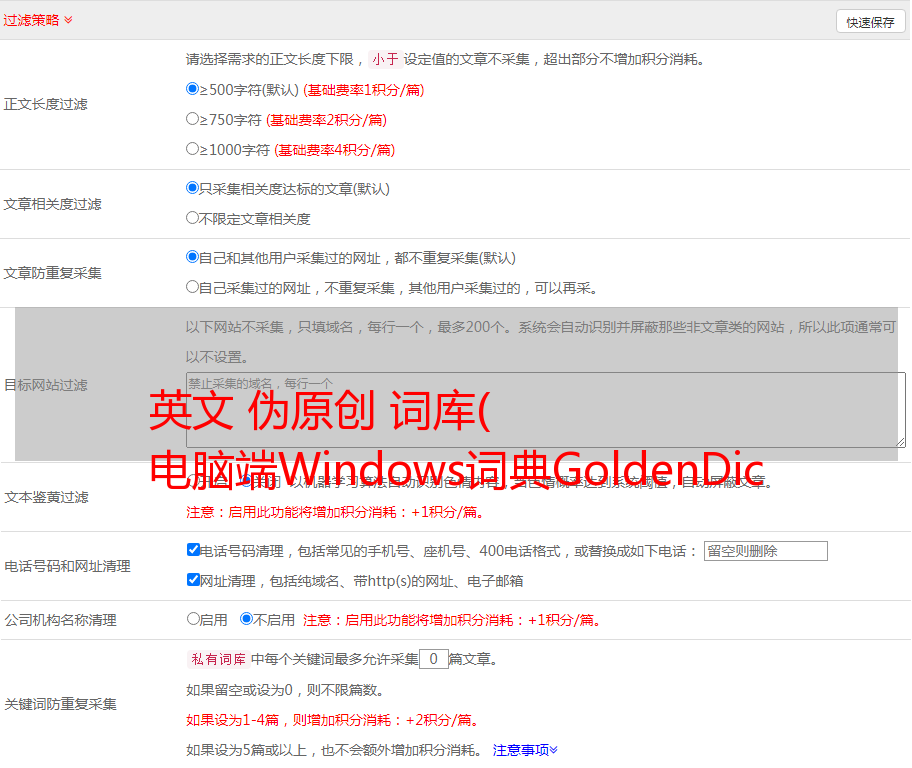This screenshot has width=912, height=768.
Task: Click the 私有词库 tag
Action: coord(218,659)
